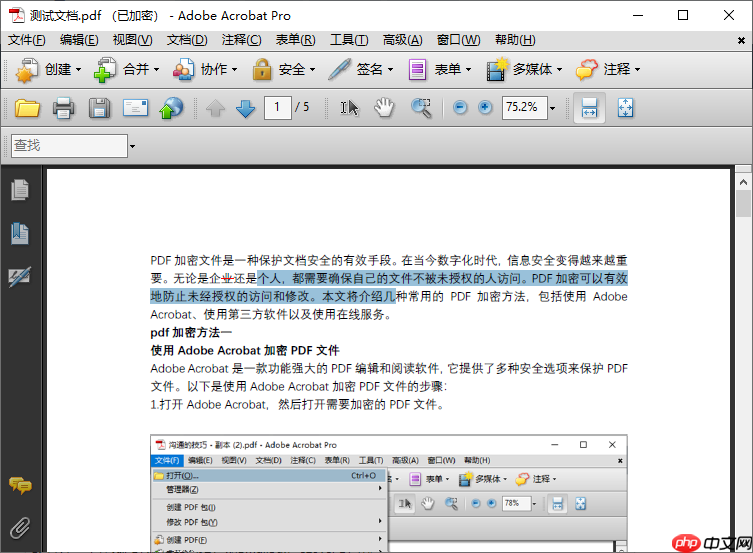Screen dimensions: 753x553
Task: Open the View (视图) menu
Action: point(132,40)
